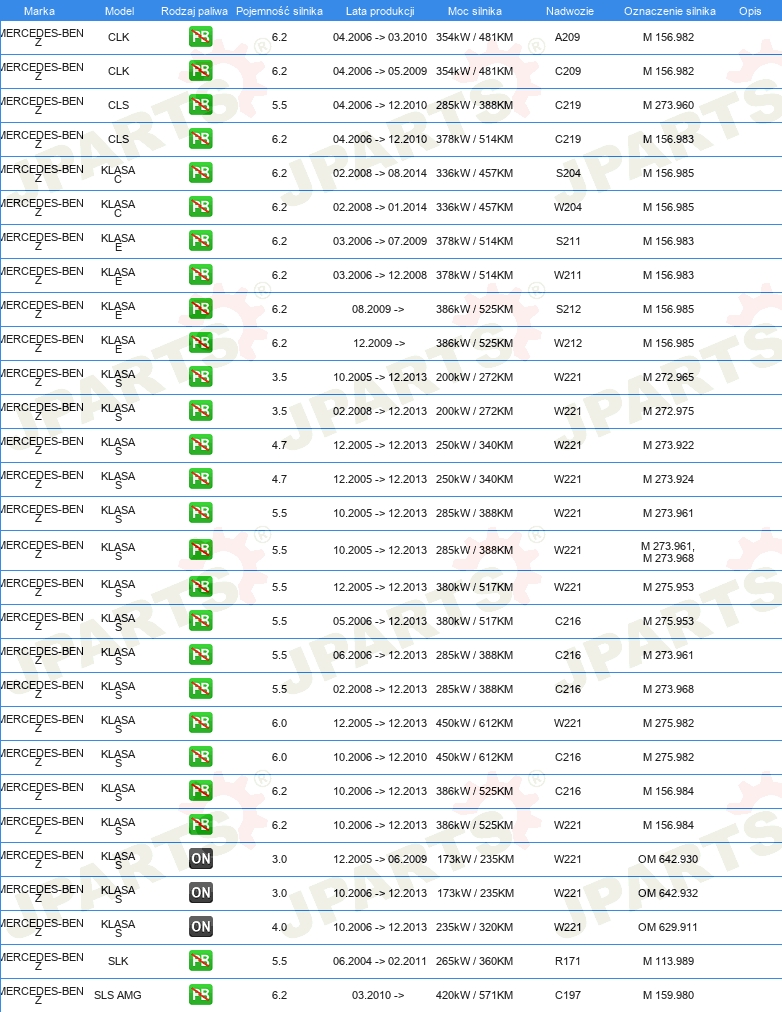Click the Marka column header
782x1012 pixels.
pos(39,11)
